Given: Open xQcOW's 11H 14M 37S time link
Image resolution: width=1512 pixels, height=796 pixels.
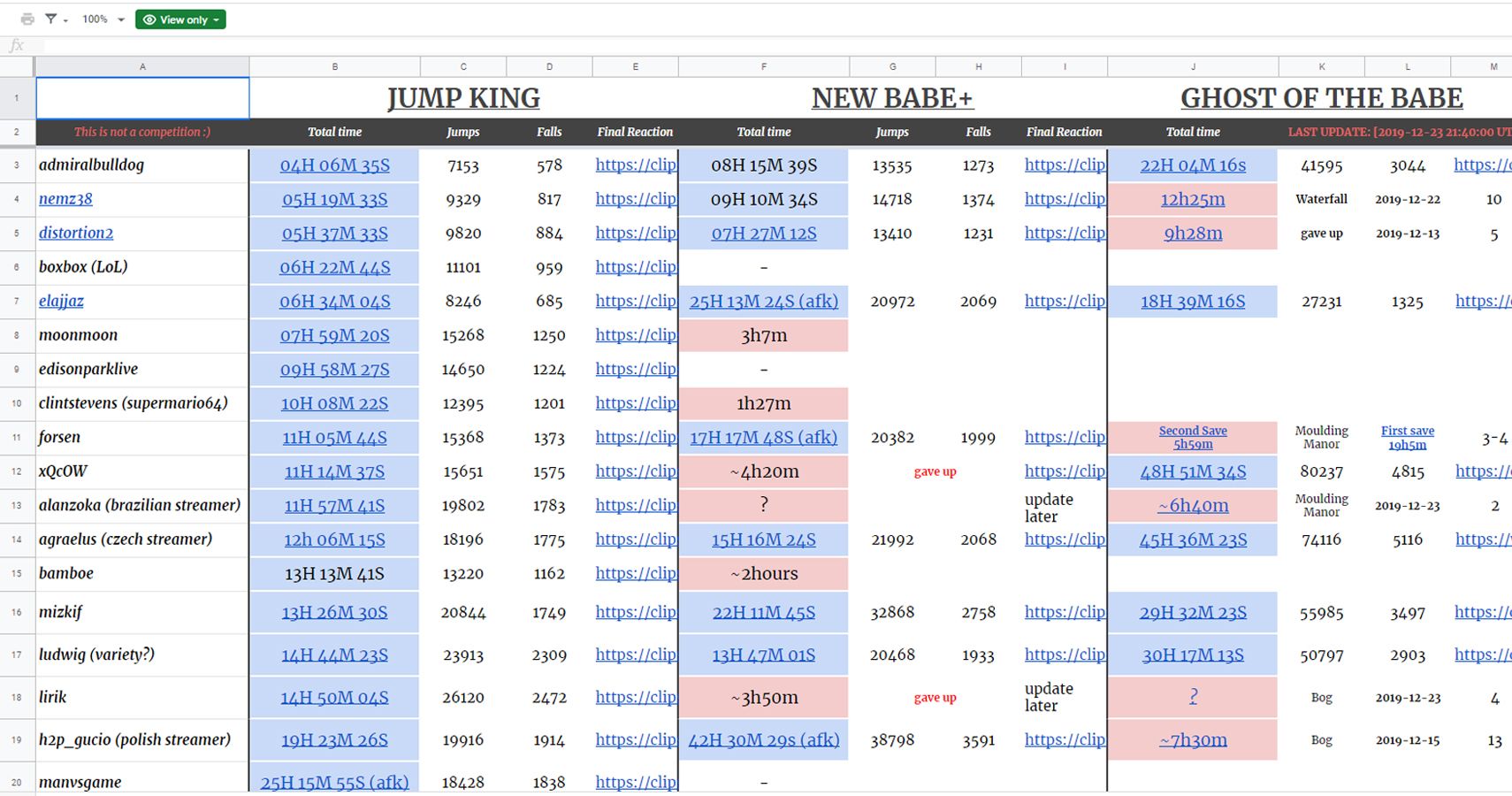Looking at the screenshot, I should [x=334, y=471].
